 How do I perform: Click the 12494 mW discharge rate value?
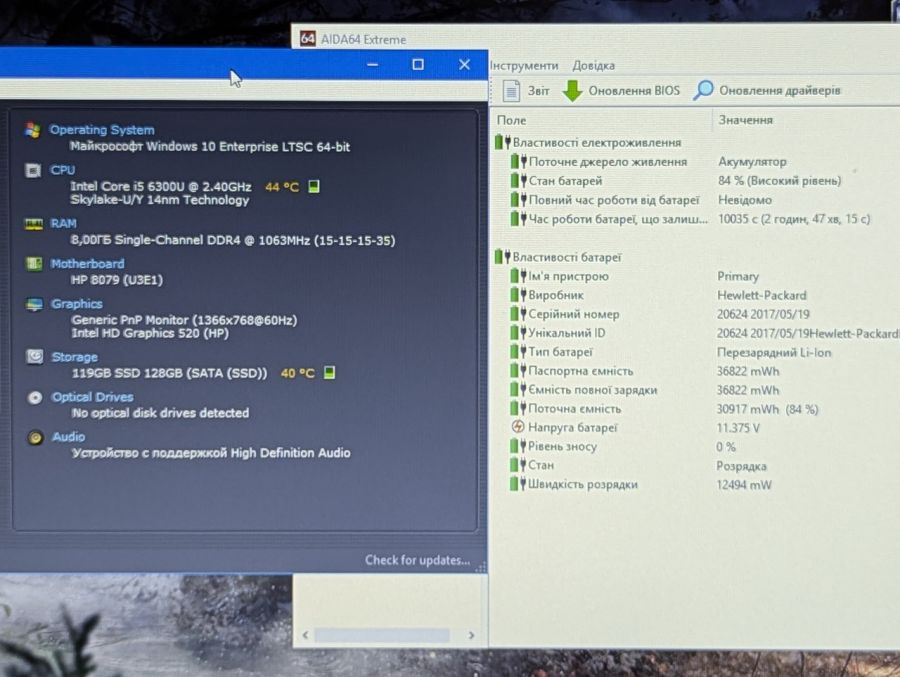pos(744,485)
